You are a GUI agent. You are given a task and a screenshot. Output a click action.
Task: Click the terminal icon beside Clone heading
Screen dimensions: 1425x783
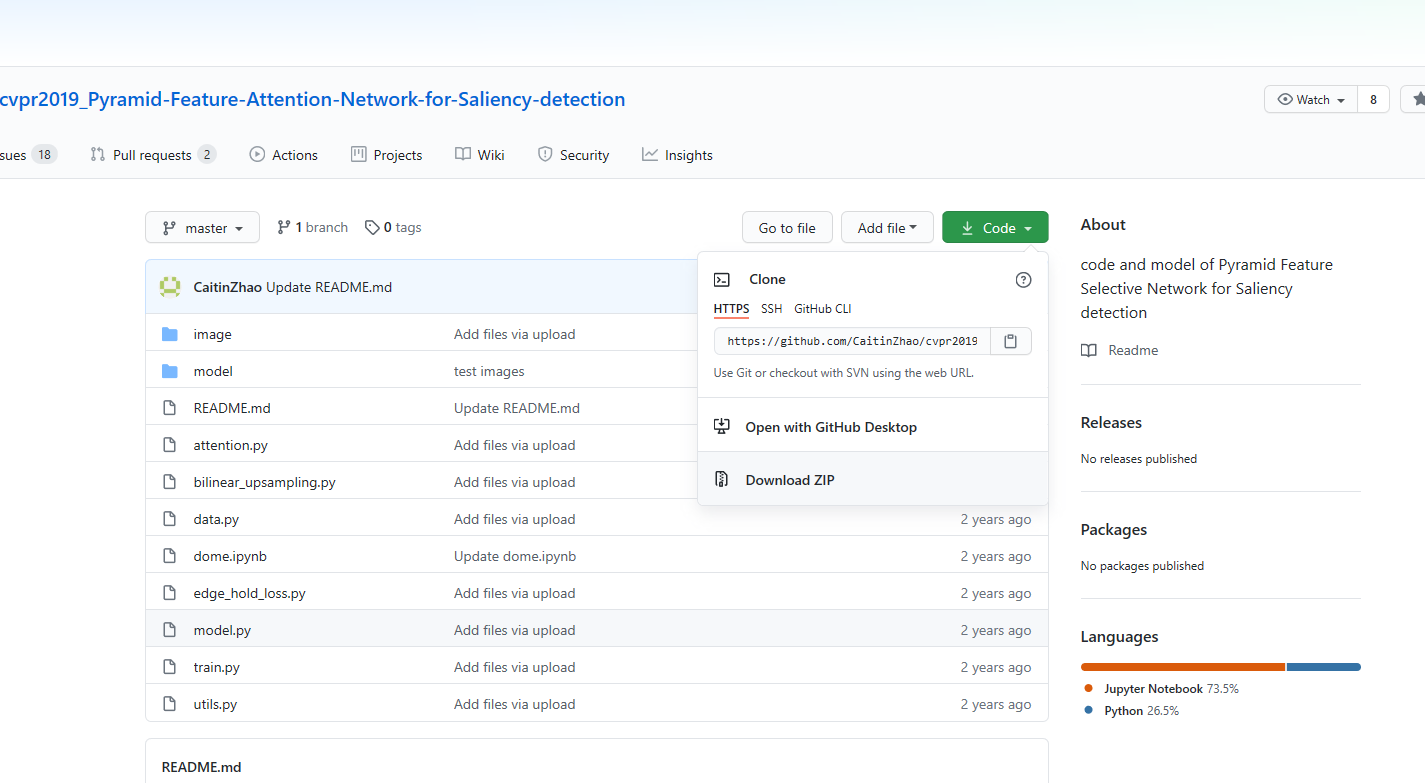click(722, 280)
